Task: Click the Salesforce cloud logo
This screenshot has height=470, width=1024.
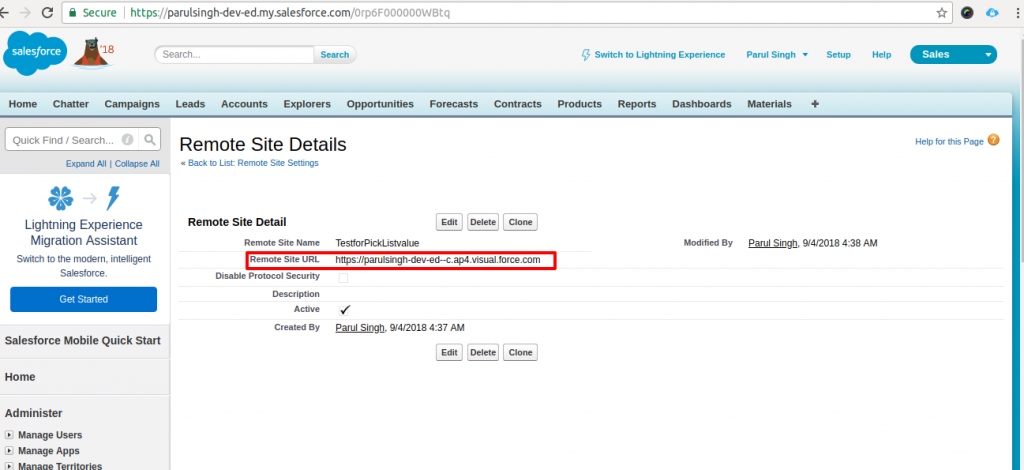Action: pyautogui.click(x=35, y=53)
